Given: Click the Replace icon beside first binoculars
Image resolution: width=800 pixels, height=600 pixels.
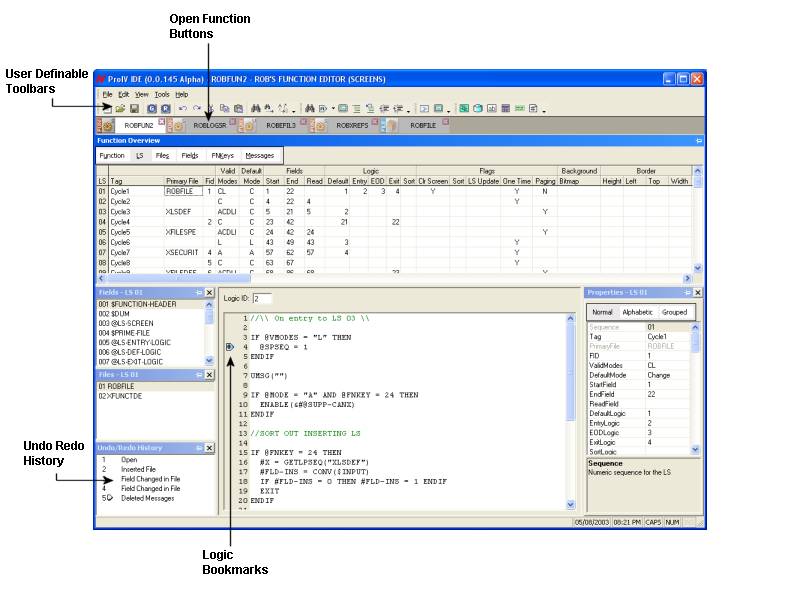Looking at the screenshot, I should (x=269, y=109).
